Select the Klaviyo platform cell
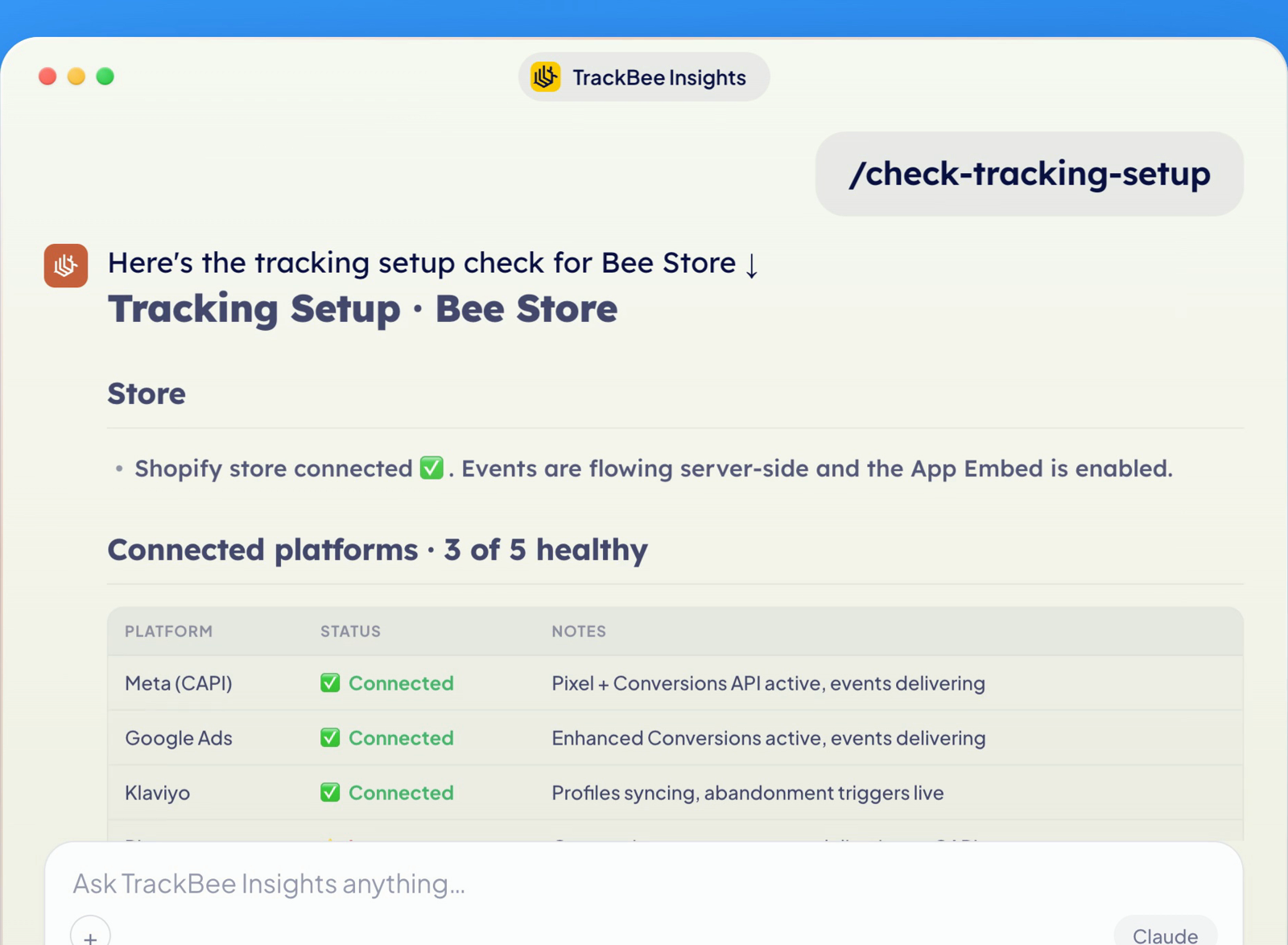1288x945 pixels. click(x=158, y=793)
